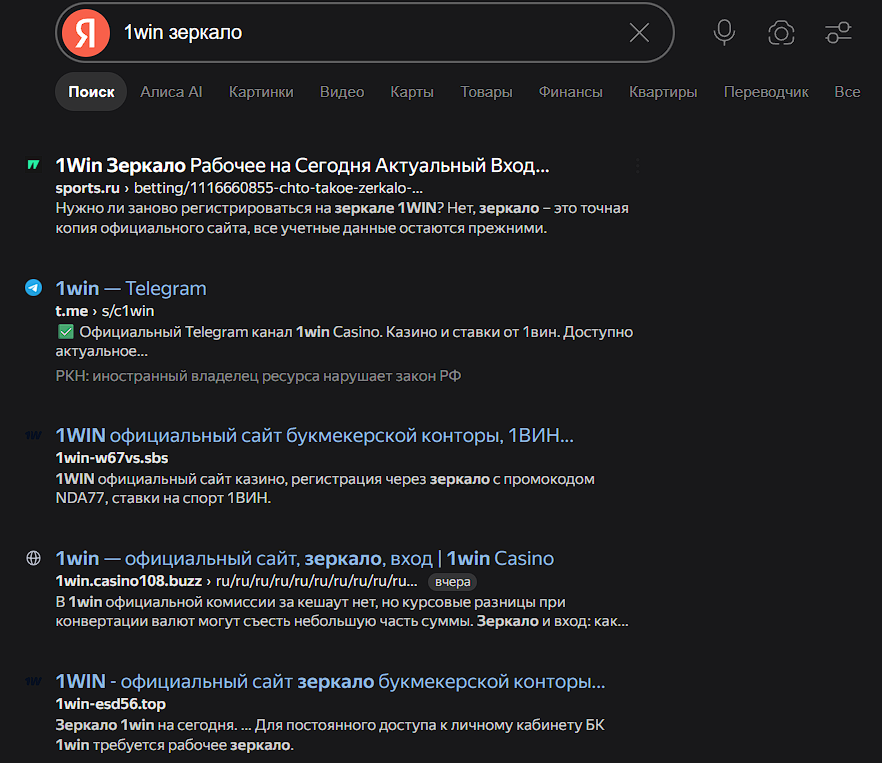Open '1Win Зеркало Рабочее на Сегодня' result
The image size is (882, 764).
coord(303,165)
